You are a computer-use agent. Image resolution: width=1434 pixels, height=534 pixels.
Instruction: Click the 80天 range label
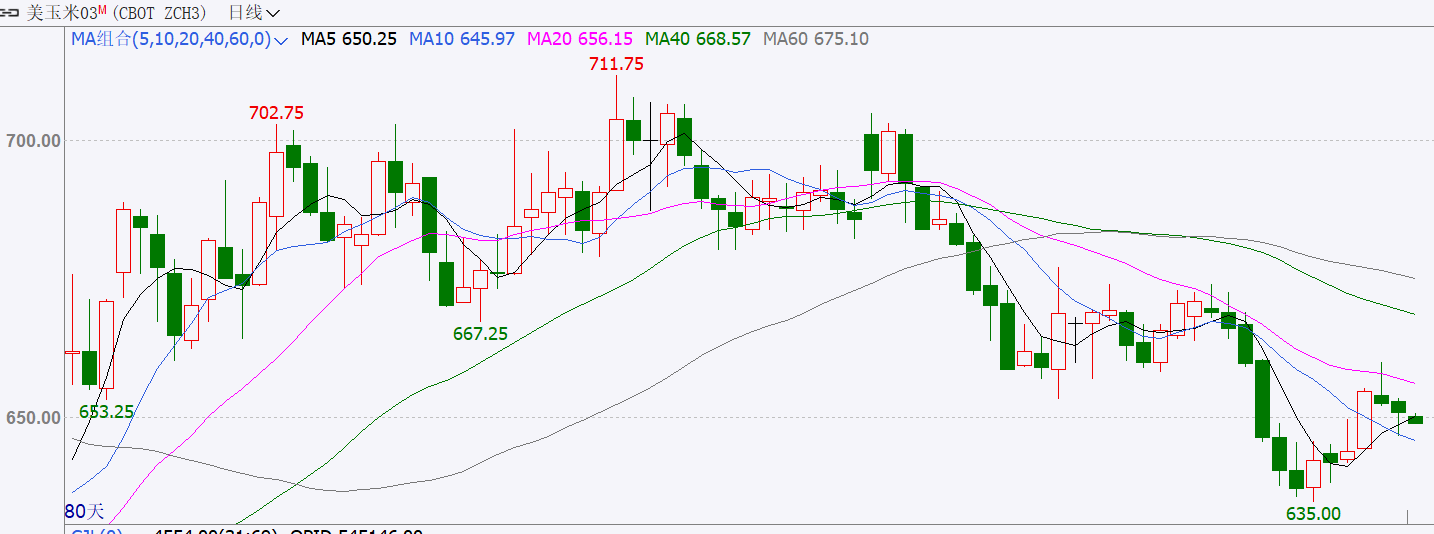[x=83, y=511]
